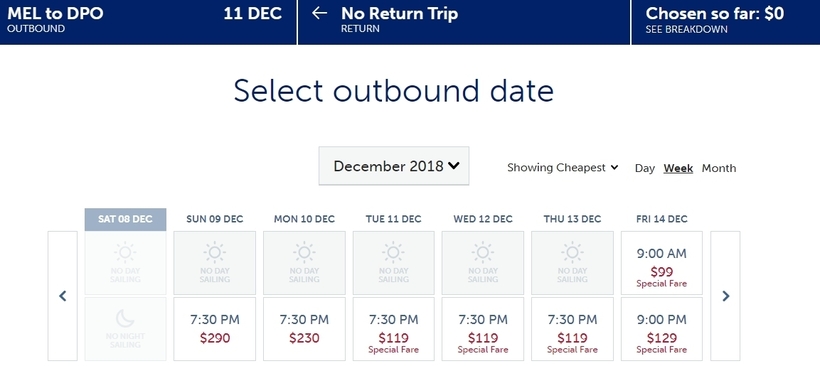The image size is (820, 366).
Task: Switch to Day view
Action: [644, 168]
